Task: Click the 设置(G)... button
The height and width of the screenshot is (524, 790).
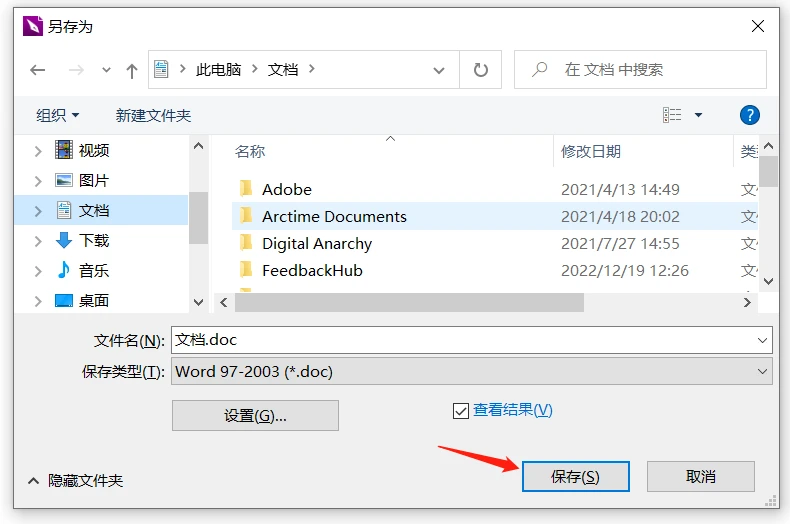Action: point(255,416)
